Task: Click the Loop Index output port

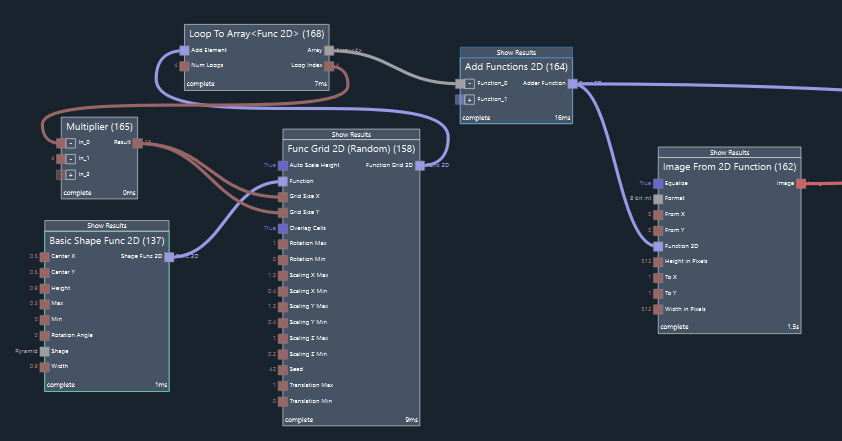Action: pos(329,66)
